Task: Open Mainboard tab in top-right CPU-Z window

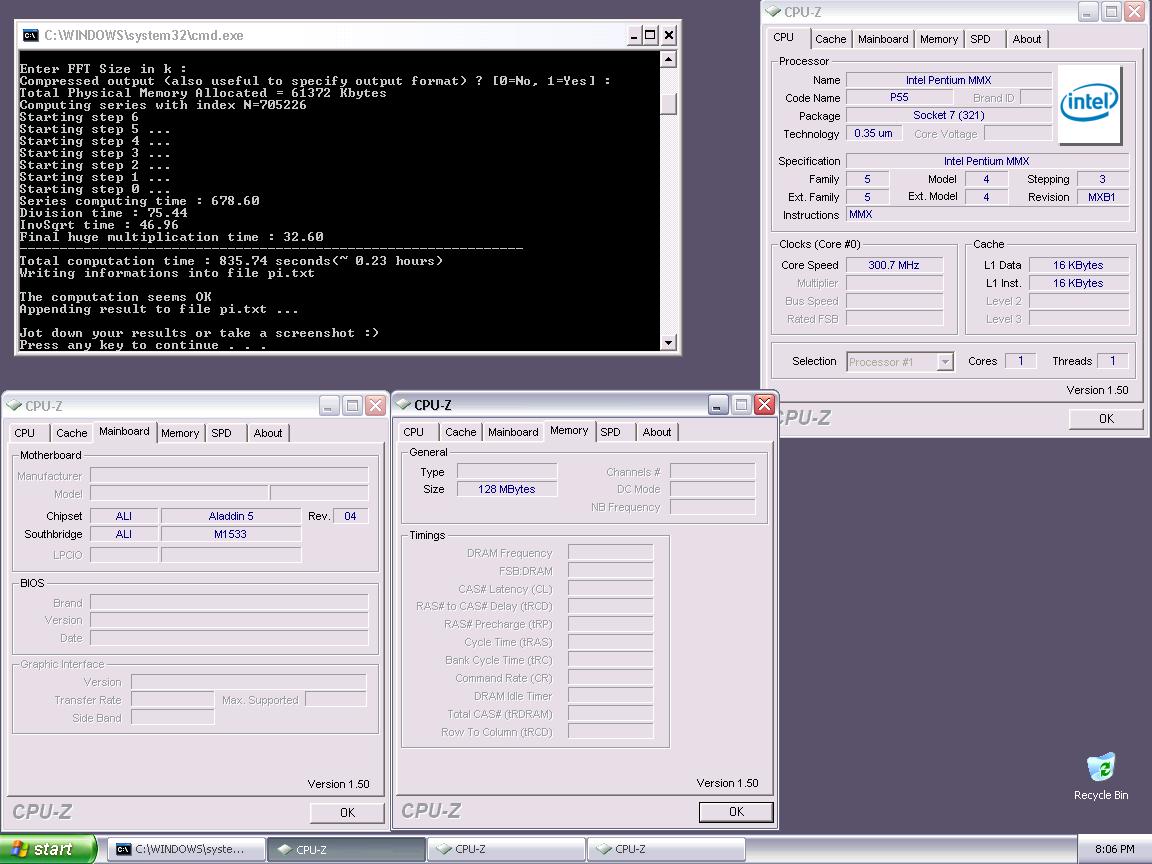Action: pyautogui.click(x=882, y=39)
